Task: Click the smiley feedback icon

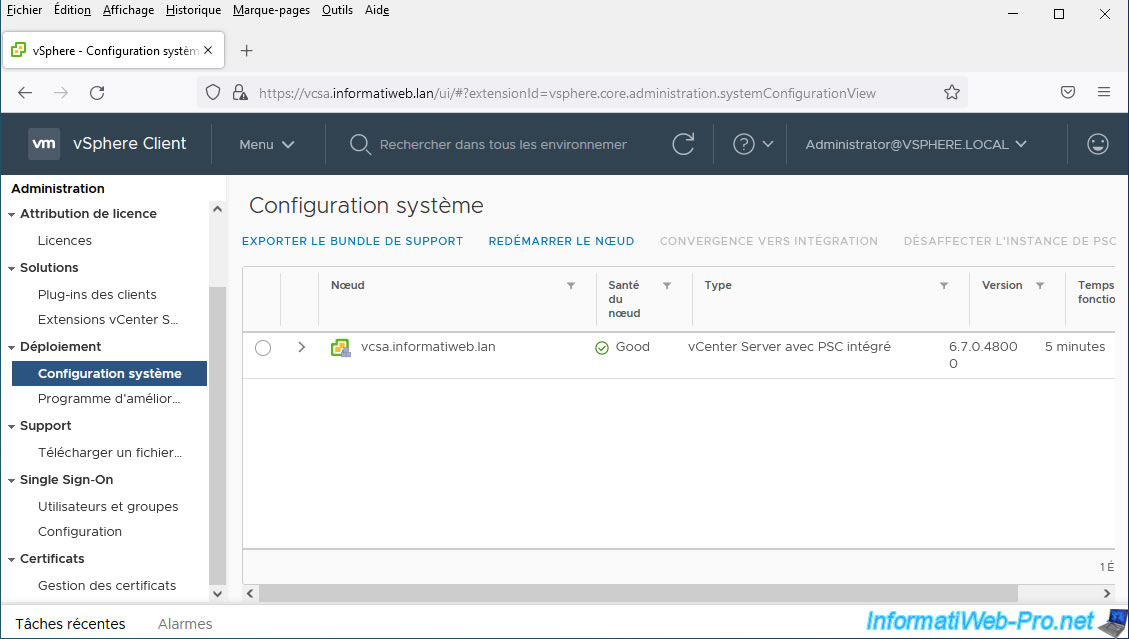Action: [x=1097, y=144]
